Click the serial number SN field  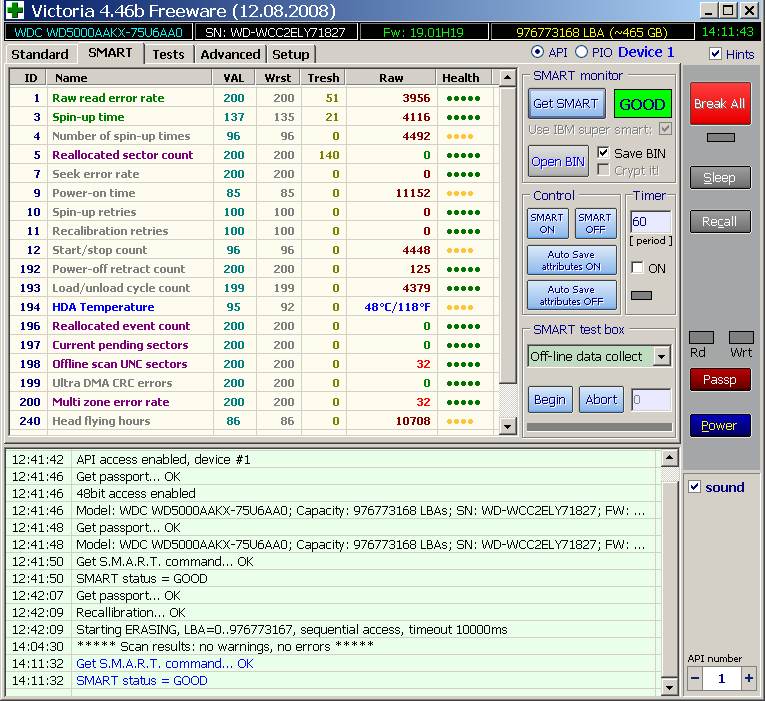pyautogui.click(x=276, y=32)
